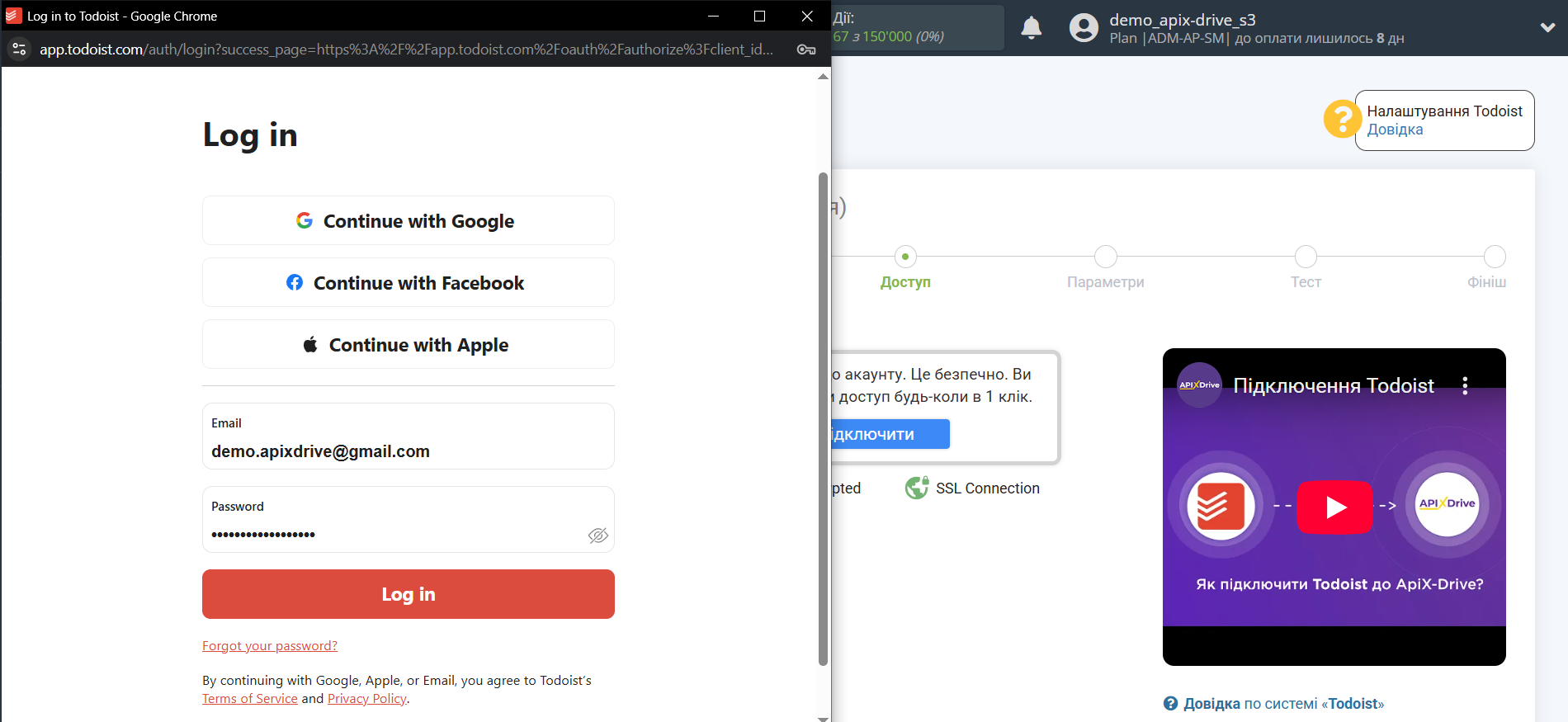
Task: Continue with Apple sign-in
Action: (409, 344)
